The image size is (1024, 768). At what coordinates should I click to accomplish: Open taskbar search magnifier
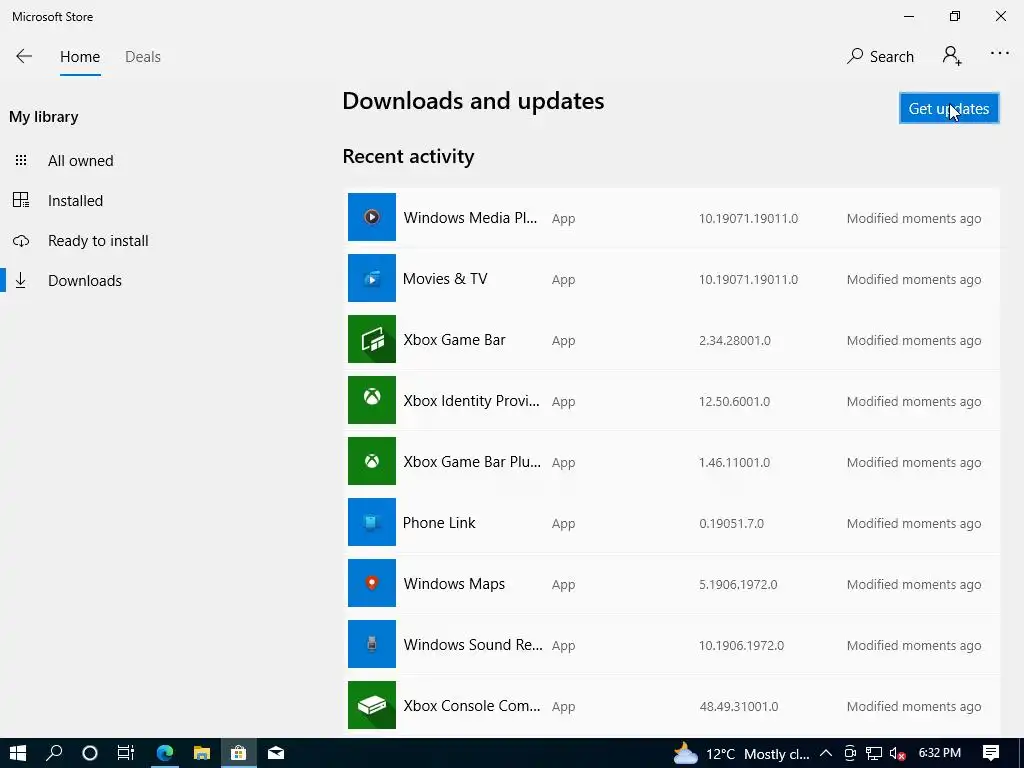(x=54, y=753)
